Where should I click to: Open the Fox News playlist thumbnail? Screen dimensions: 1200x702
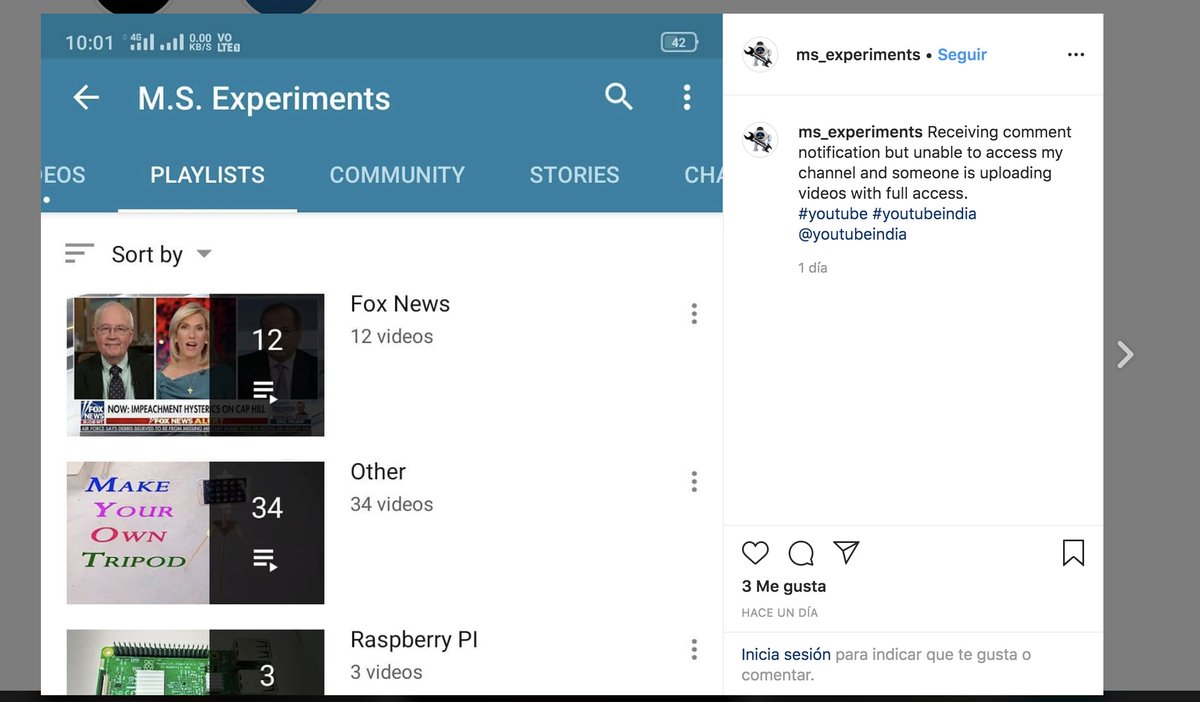coord(196,365)
